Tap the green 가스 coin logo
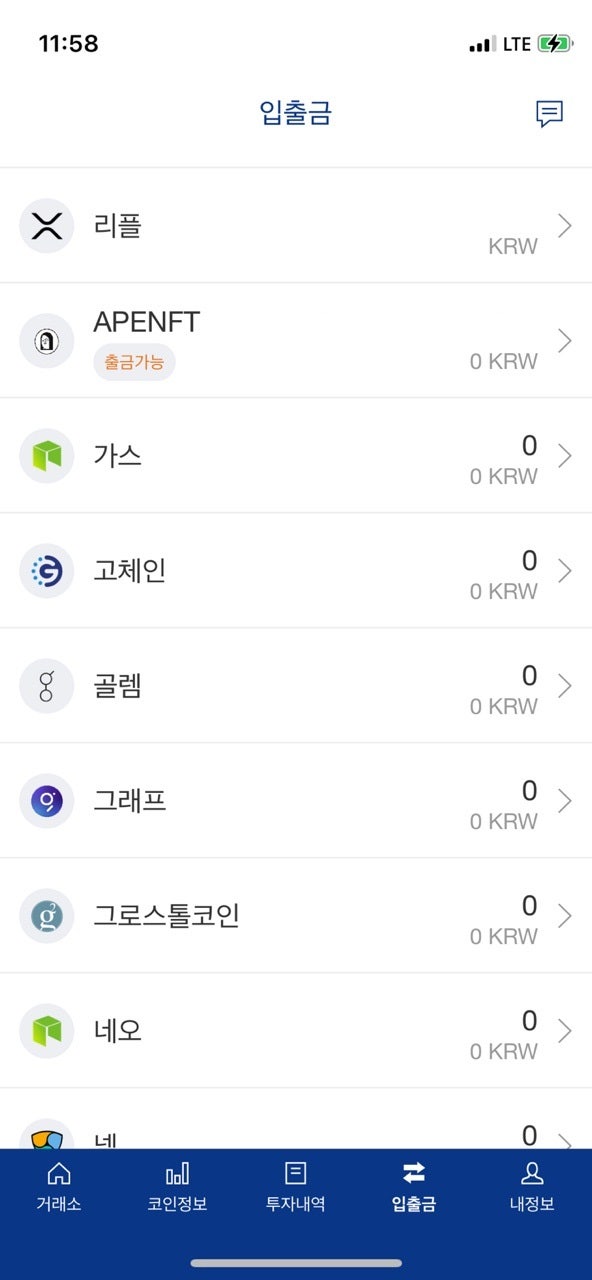Image resolution: width=592 pixels, height=1280 pixels. pyautogui.click(x=47, y=456)
